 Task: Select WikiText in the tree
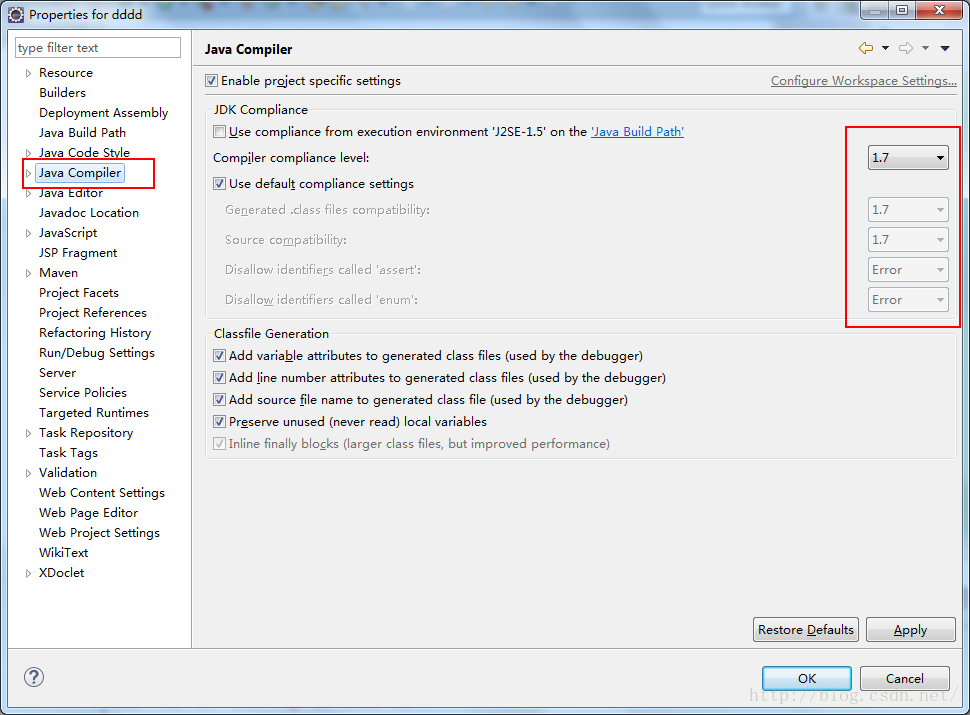click(x=64, y=553)
